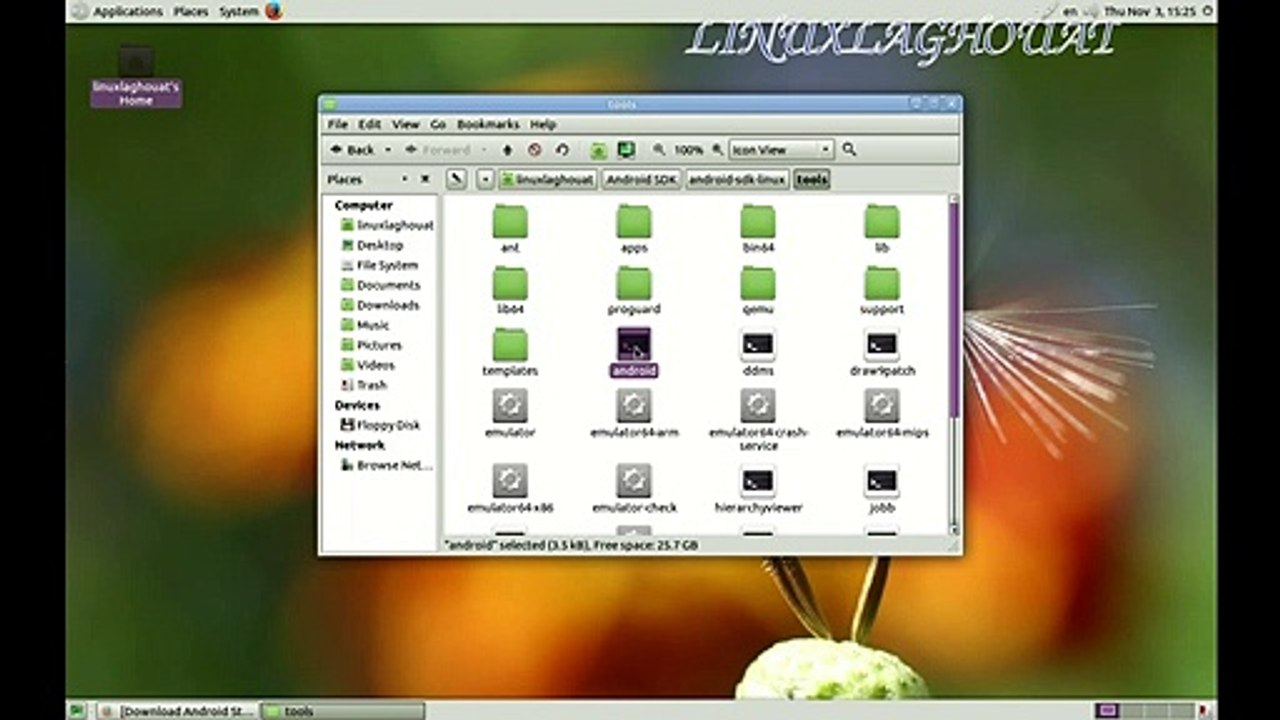This screenshot has height=720, width=1280.
Task: Open the Go menu
Action: (438, 124)
